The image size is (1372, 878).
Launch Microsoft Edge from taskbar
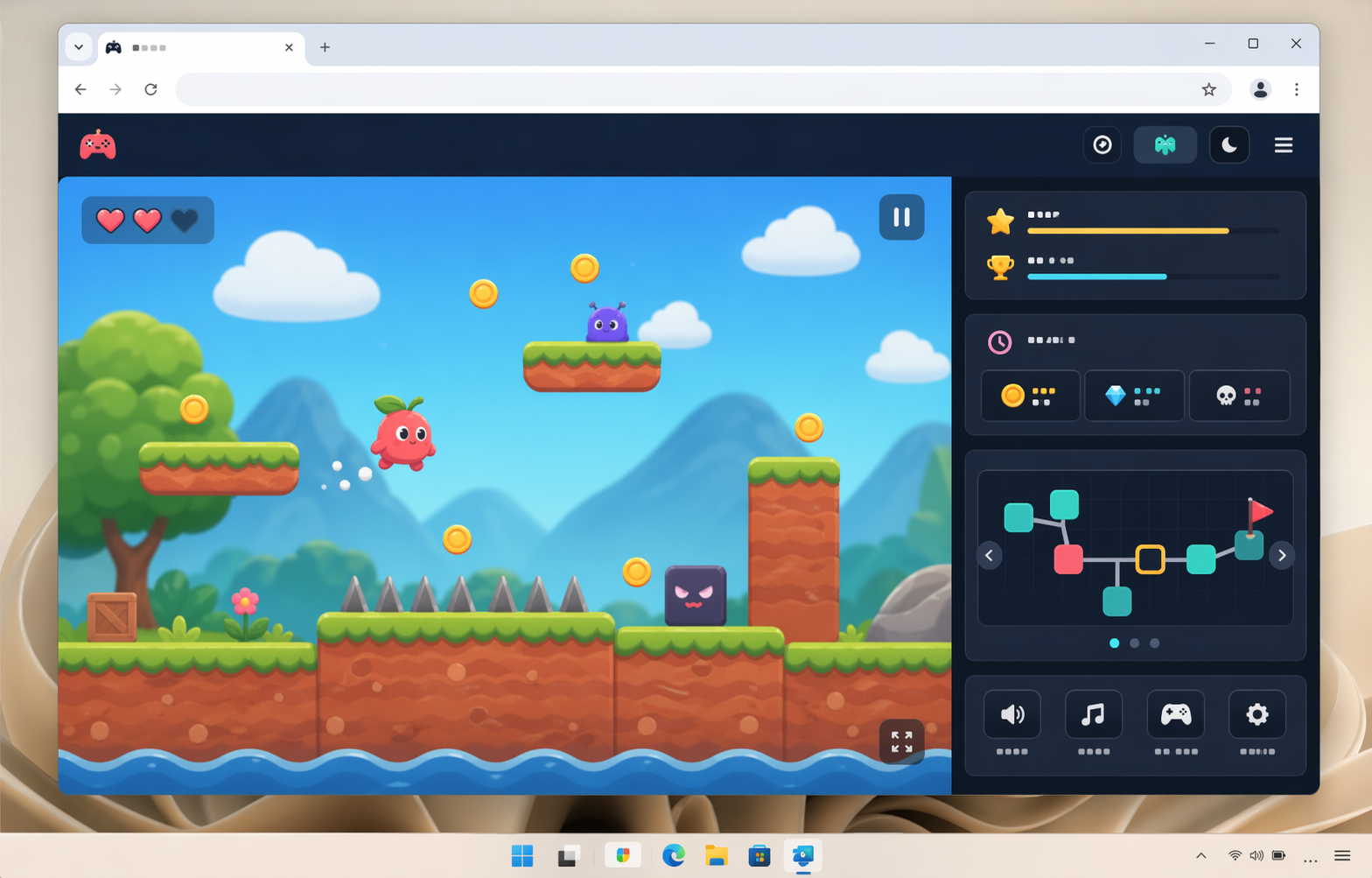(x=673, y=855)
